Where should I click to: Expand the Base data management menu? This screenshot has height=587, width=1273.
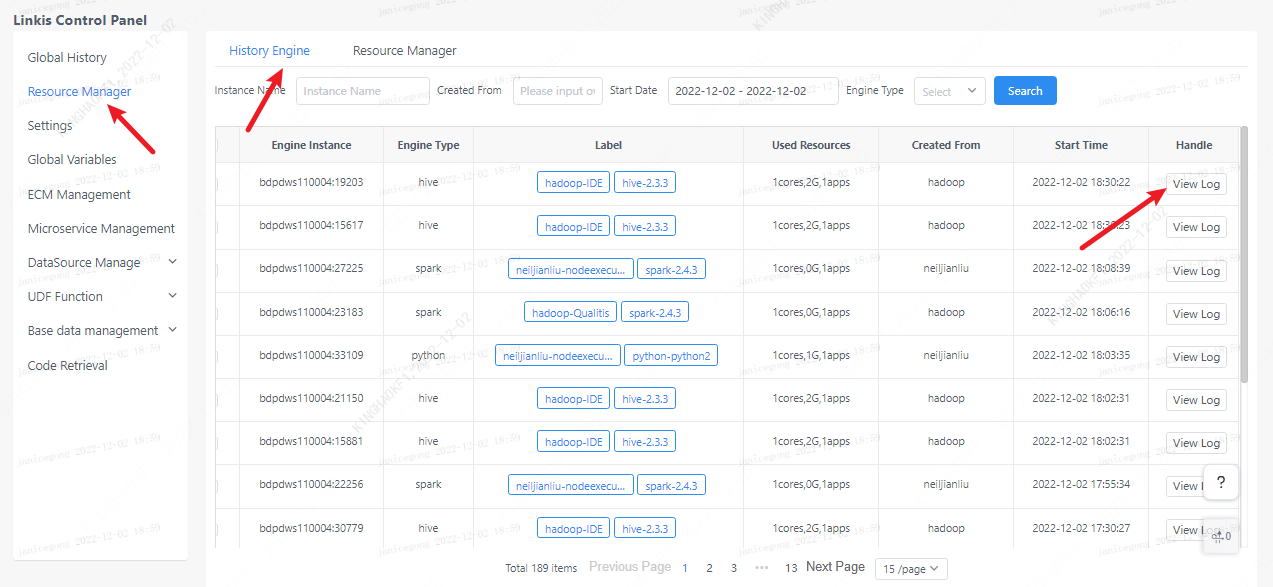point(172,330)
